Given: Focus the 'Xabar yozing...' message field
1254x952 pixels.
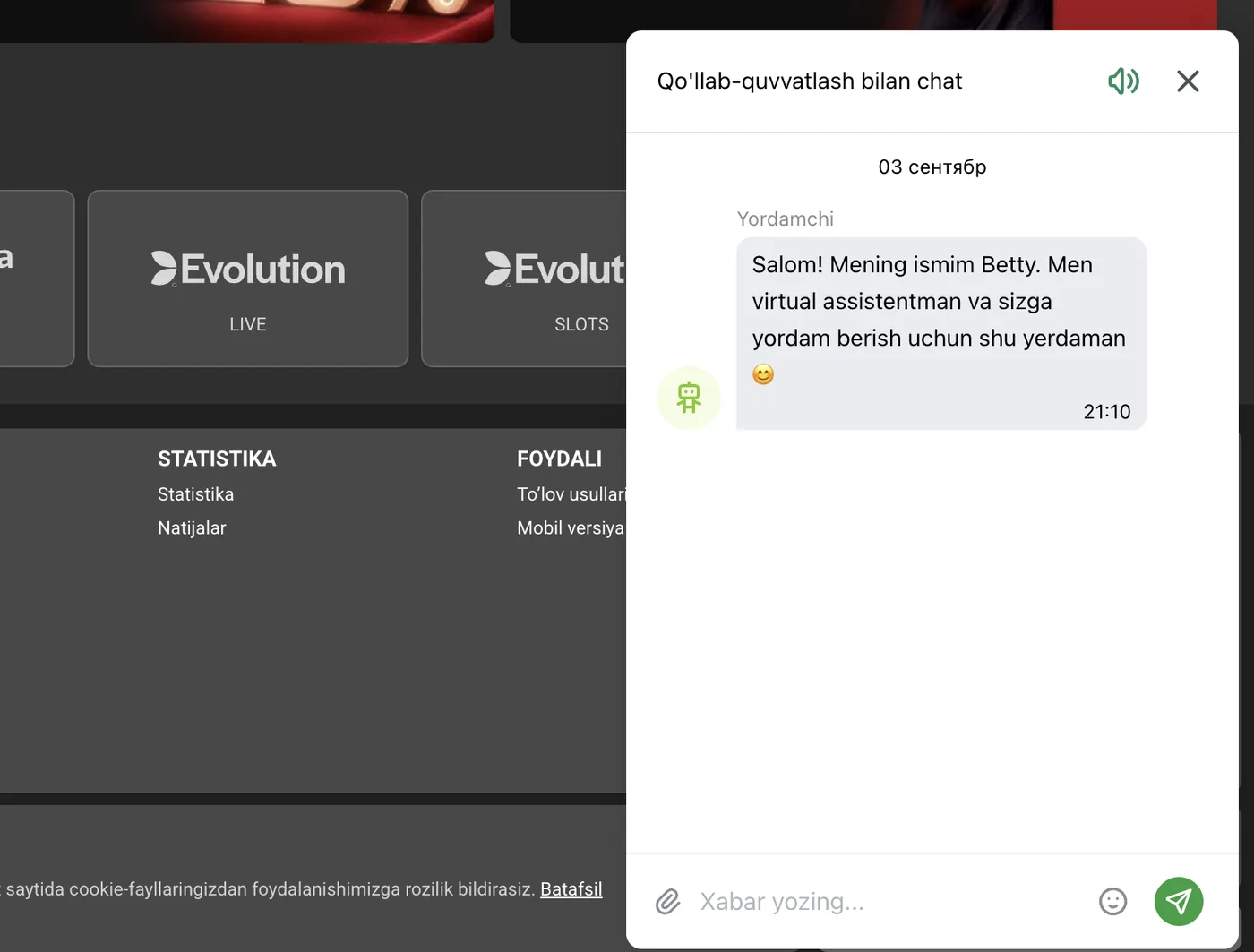Looking at the screenshot, I should point(890,902).
